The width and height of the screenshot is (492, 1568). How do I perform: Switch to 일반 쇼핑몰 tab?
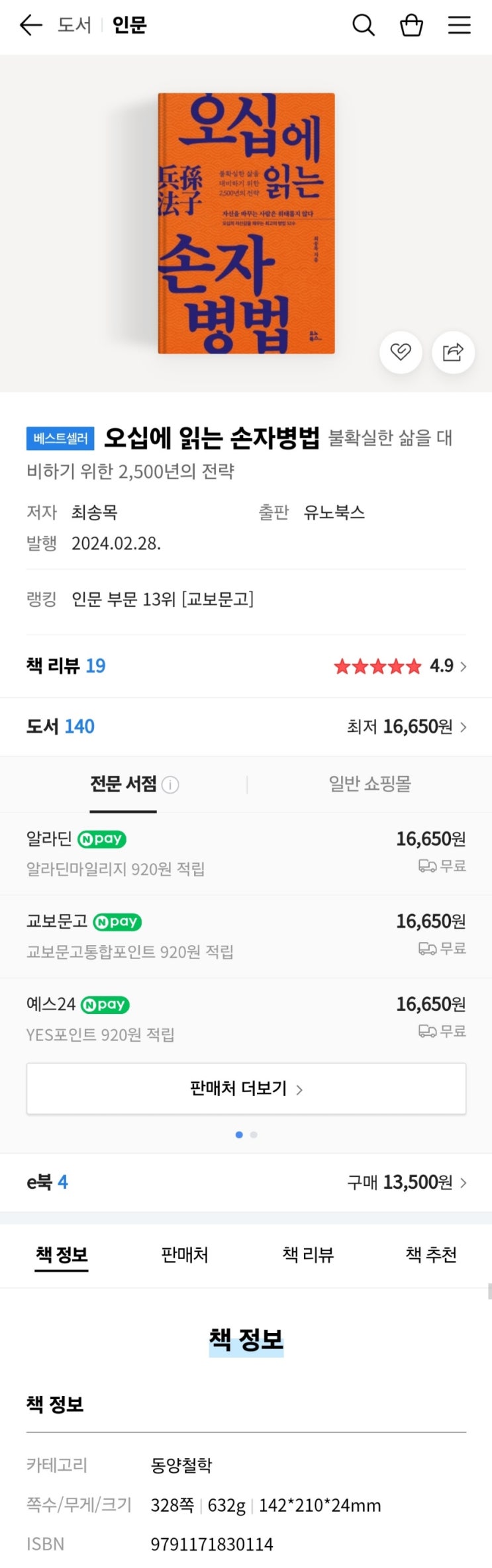click(369, 784)
